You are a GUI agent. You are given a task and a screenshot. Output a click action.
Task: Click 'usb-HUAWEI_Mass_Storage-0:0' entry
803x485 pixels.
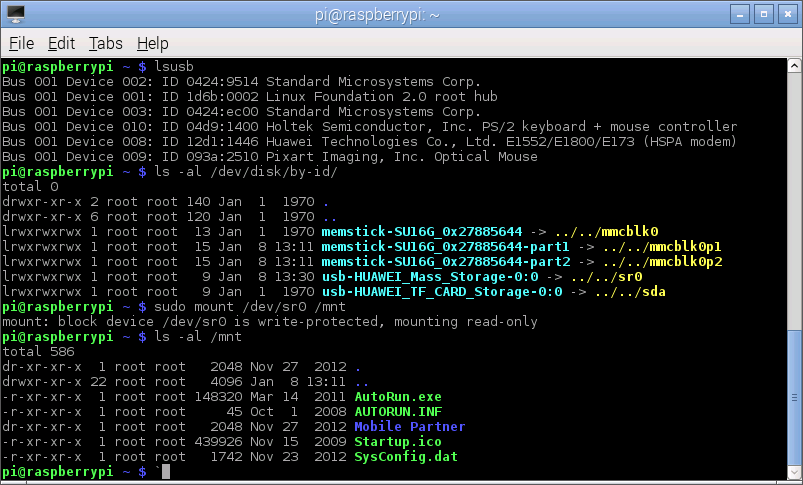430,277
